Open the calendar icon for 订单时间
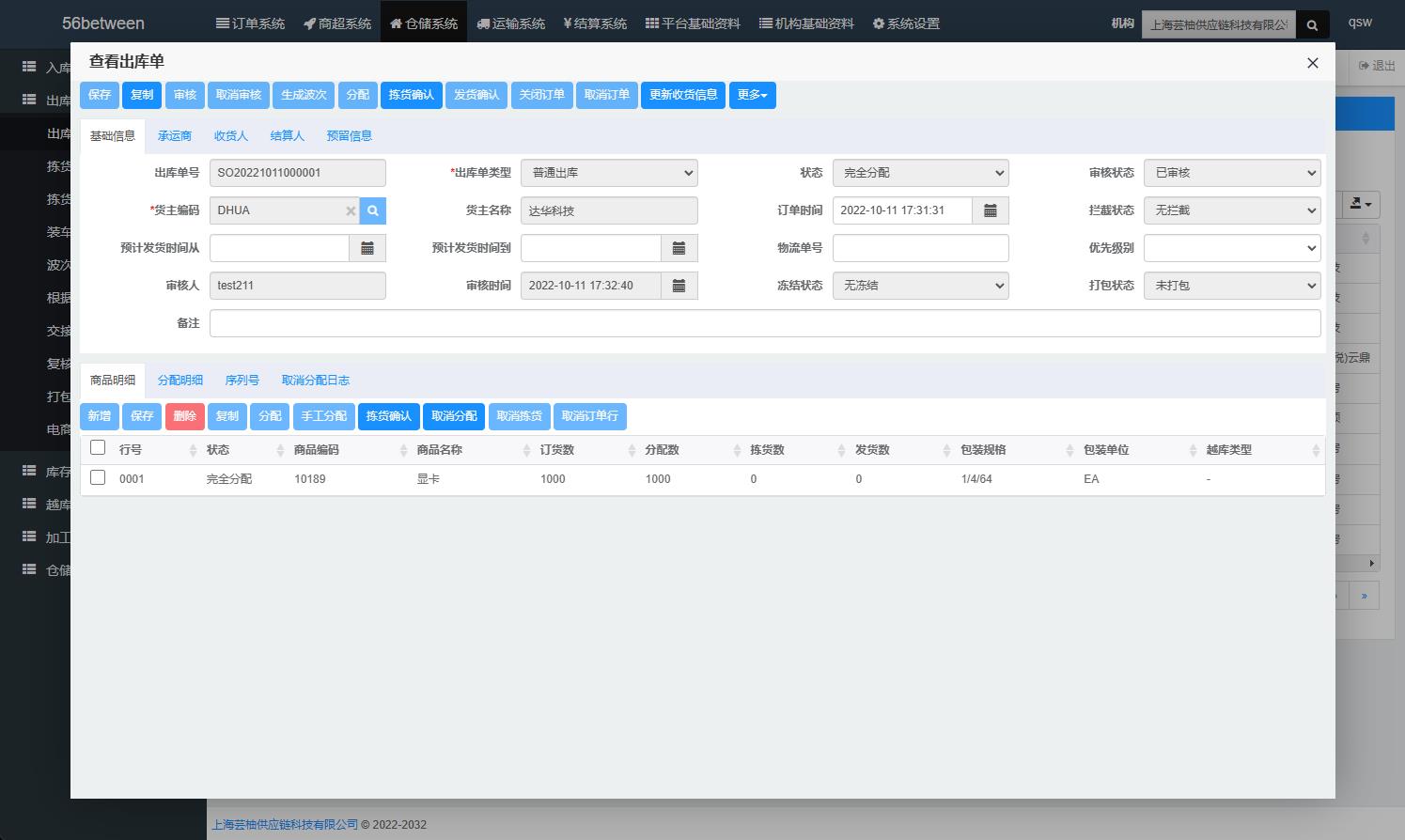Image resolution: width=1405 pixels, height=840 pixels. point(990,210)
